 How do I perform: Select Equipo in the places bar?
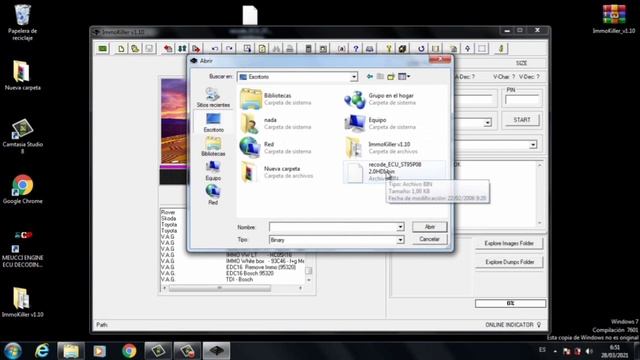click(213, 171)
